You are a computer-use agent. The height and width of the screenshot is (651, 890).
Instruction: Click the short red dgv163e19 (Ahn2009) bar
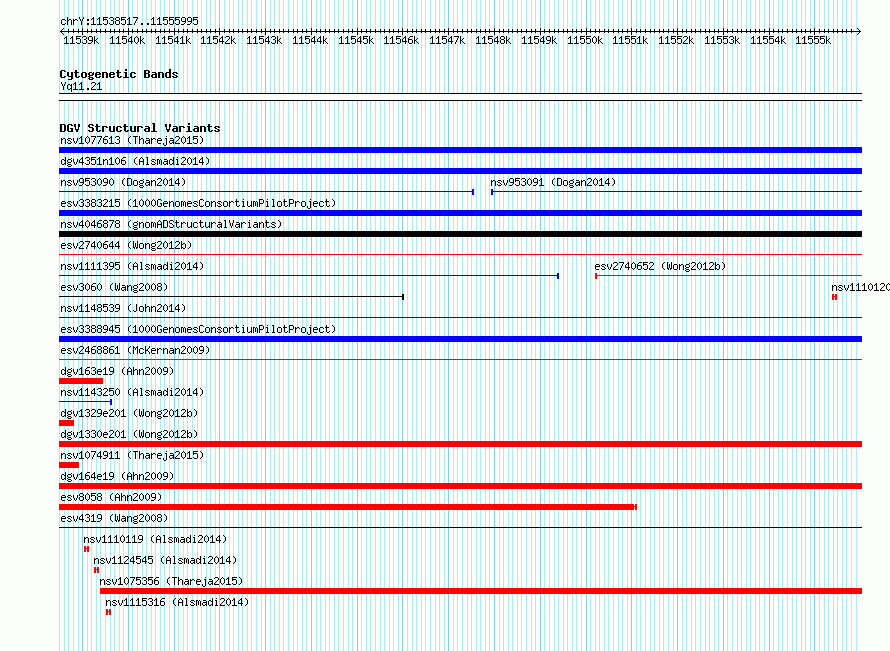click(81, 381)
